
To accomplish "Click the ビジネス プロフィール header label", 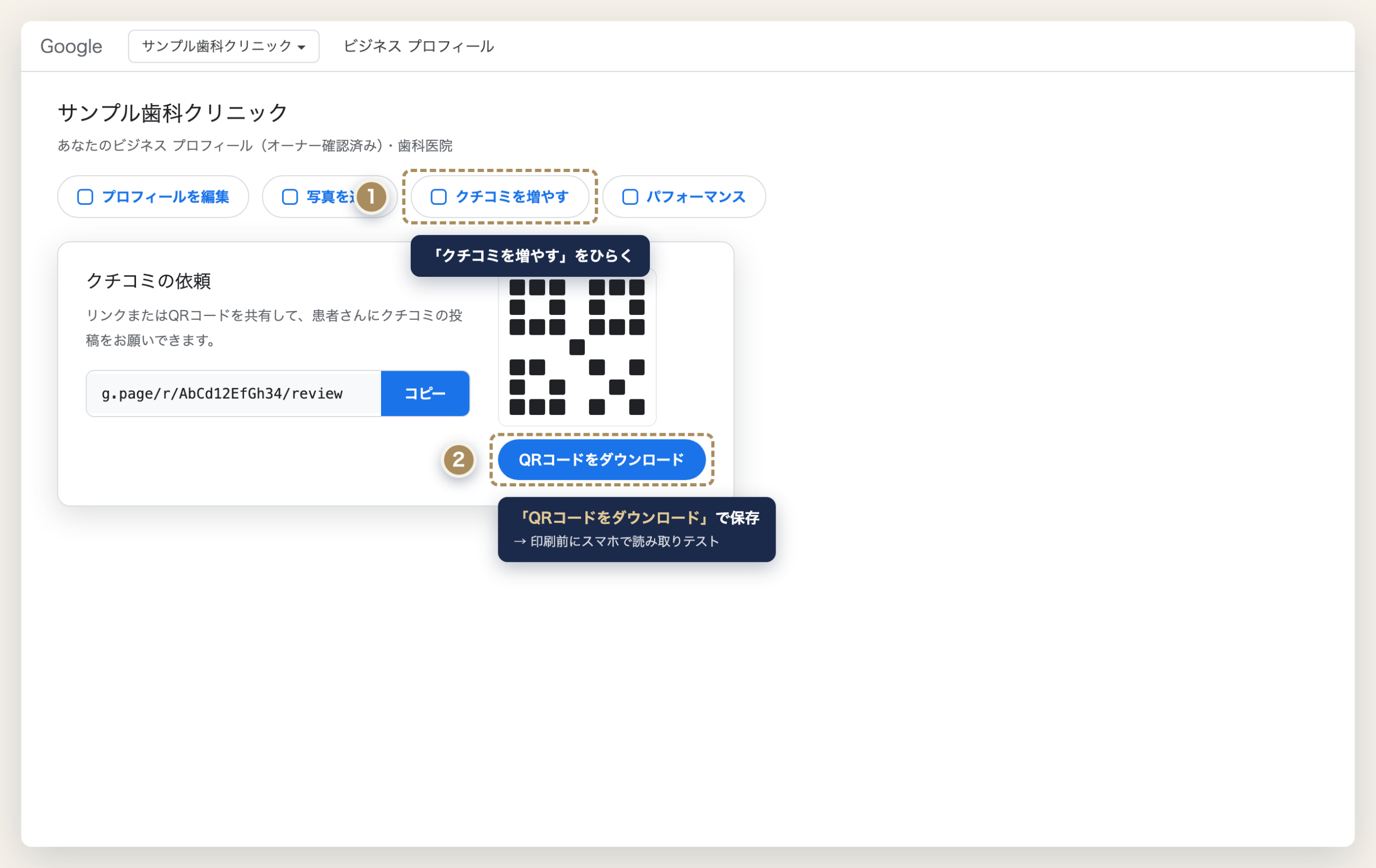I will tap(419, 46).
